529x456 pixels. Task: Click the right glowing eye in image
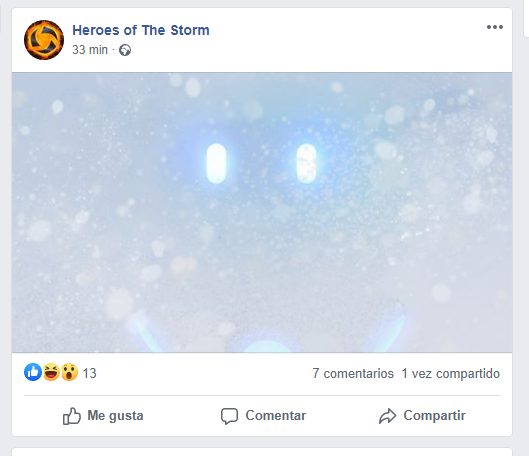click(306, 164)
